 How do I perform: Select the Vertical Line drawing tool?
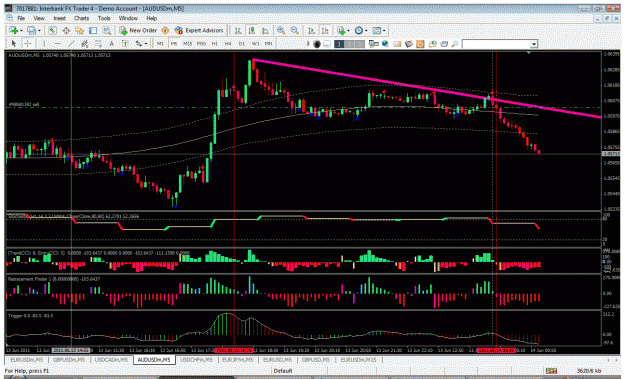pyautogui.click(x=44, y=43)
